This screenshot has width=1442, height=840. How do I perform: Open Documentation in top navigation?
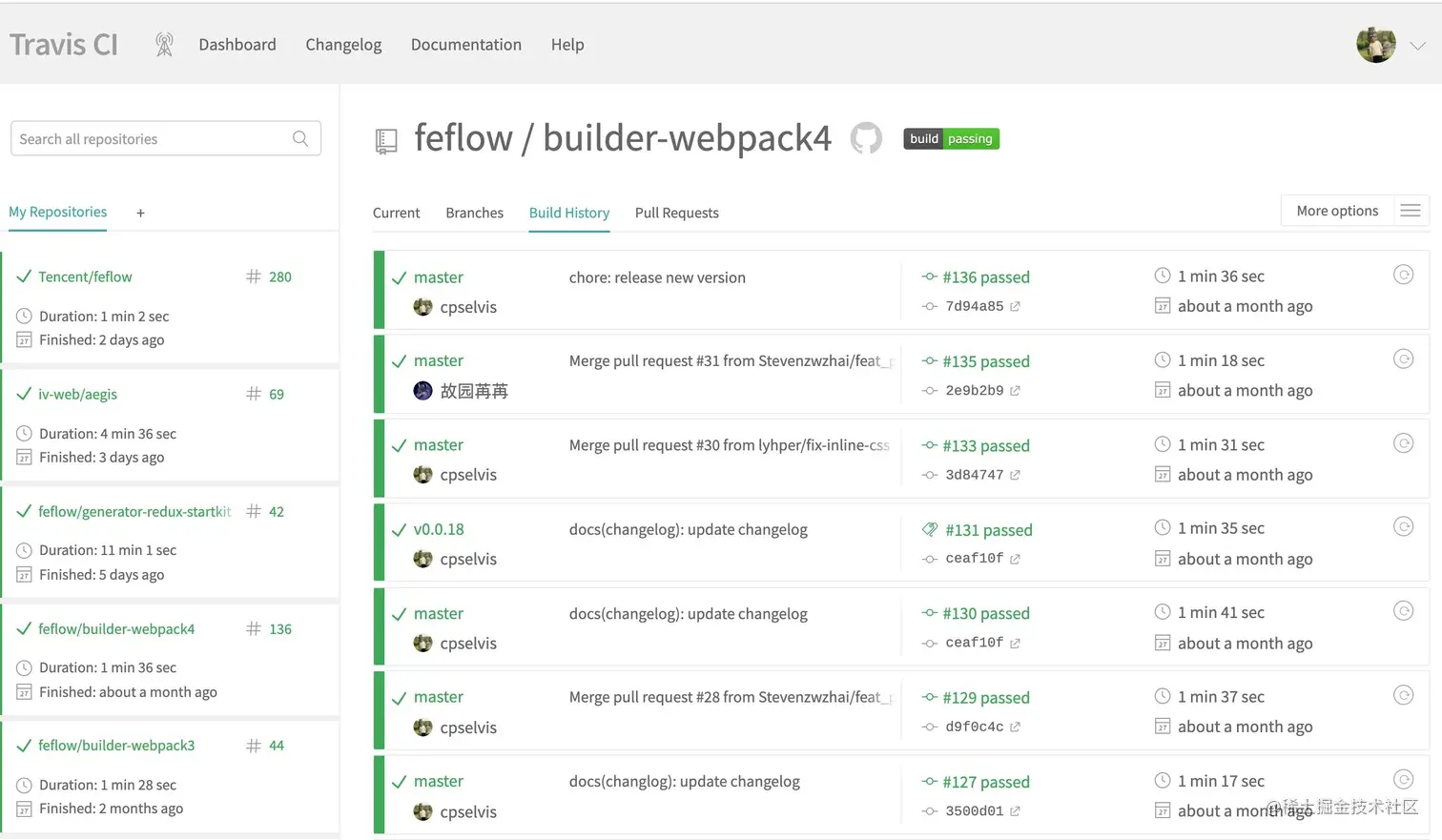click(x=466, y=45)
